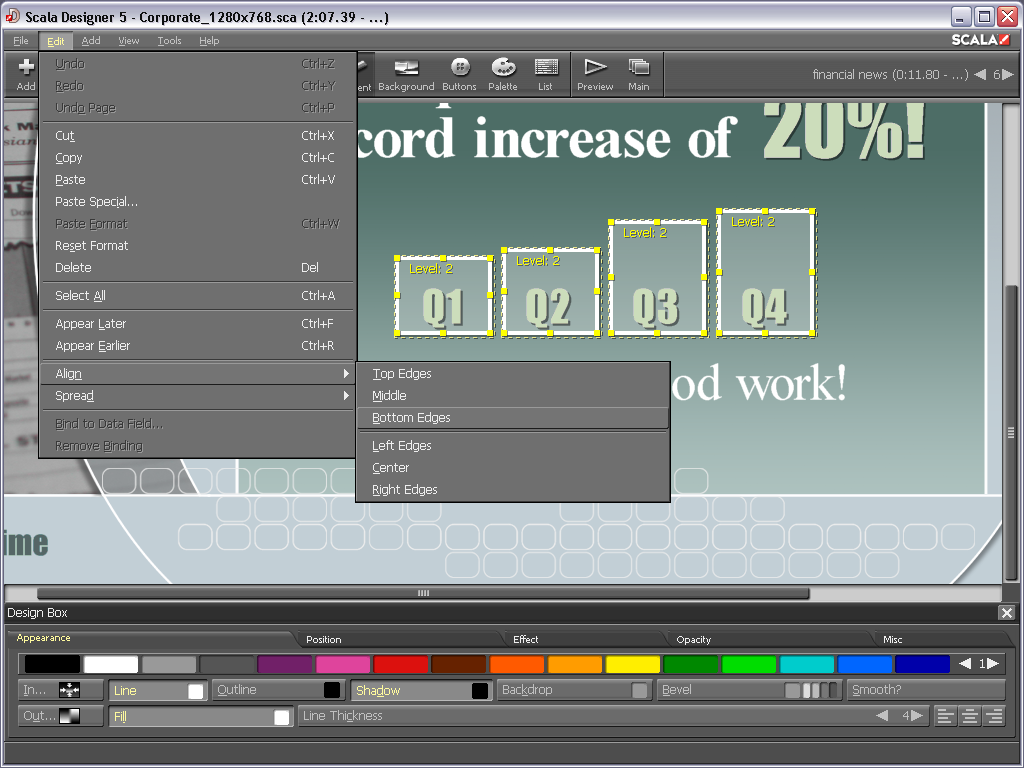The height and width of the screenshot is (768, 1024).
Task: Open the List view icon
Action: (545, 74)
